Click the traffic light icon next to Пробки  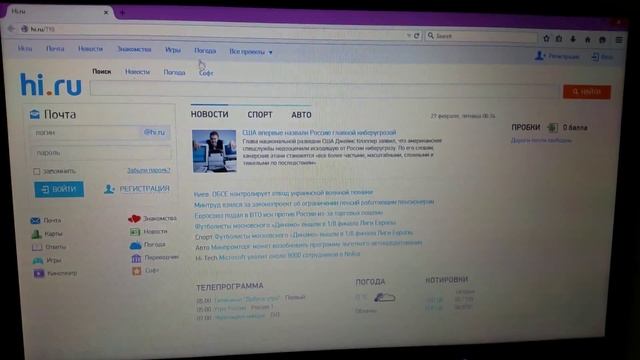coord(552,127)
